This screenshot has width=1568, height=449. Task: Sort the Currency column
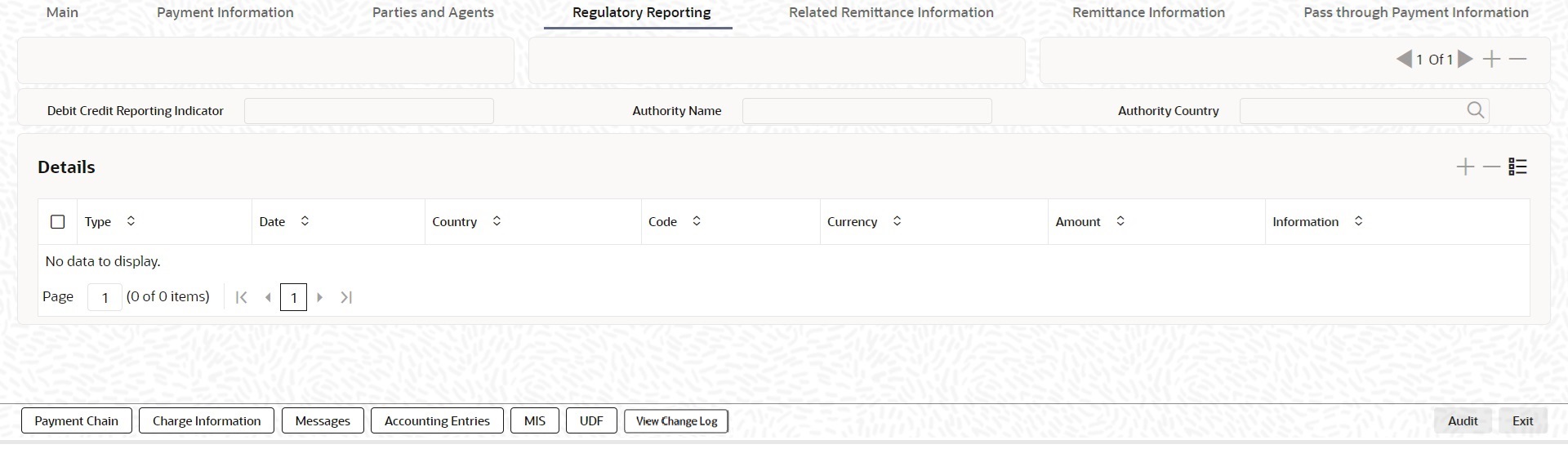coord(897,221)
